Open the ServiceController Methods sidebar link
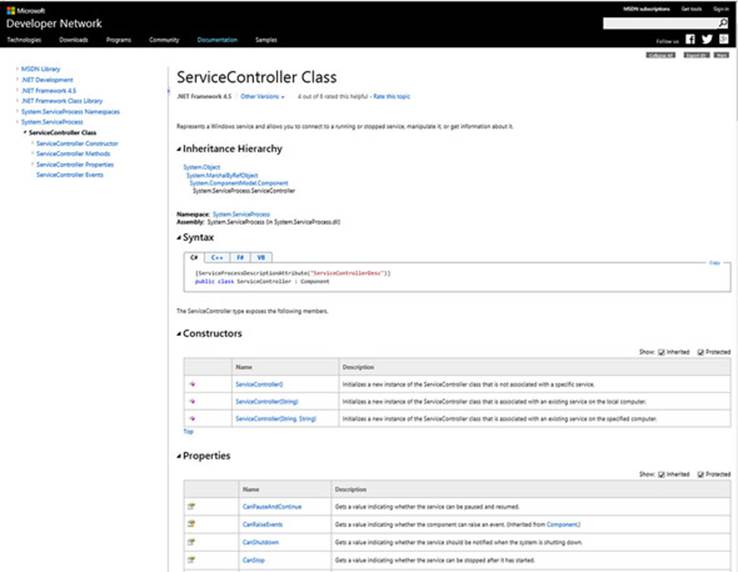 pyautogui.click(x=73, y=154)
